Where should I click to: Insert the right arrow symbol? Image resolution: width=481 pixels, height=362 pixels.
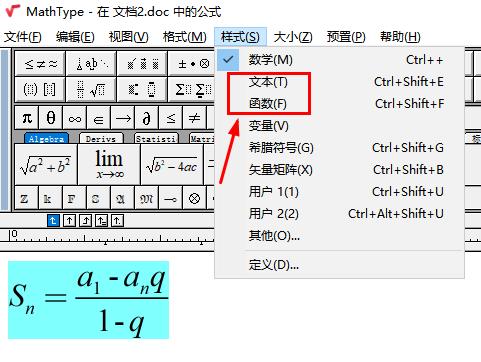click(123, 118)
